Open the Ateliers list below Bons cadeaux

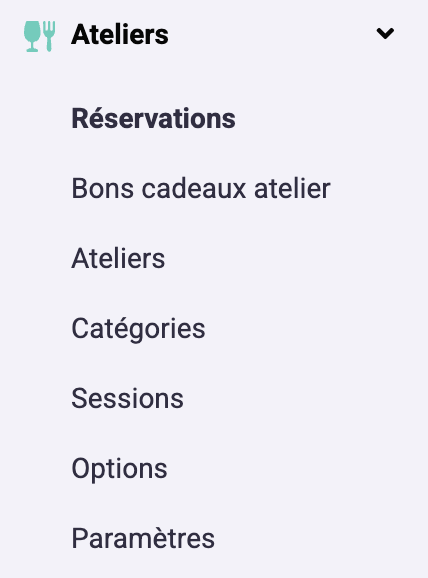(118, 258)
